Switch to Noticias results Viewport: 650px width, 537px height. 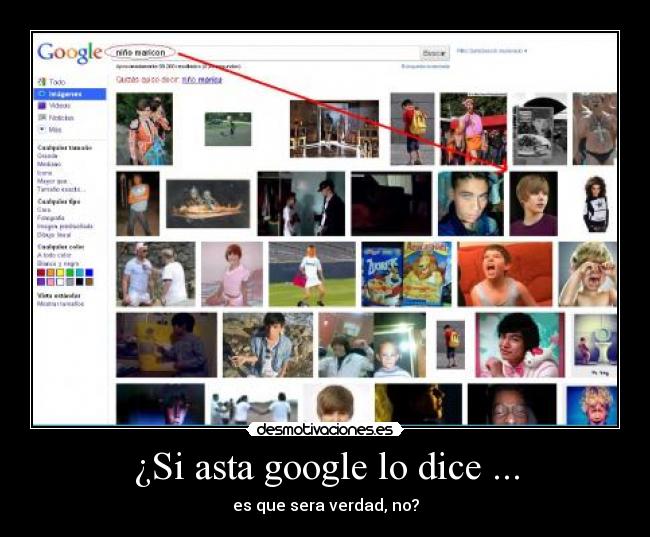click(61, 118)
